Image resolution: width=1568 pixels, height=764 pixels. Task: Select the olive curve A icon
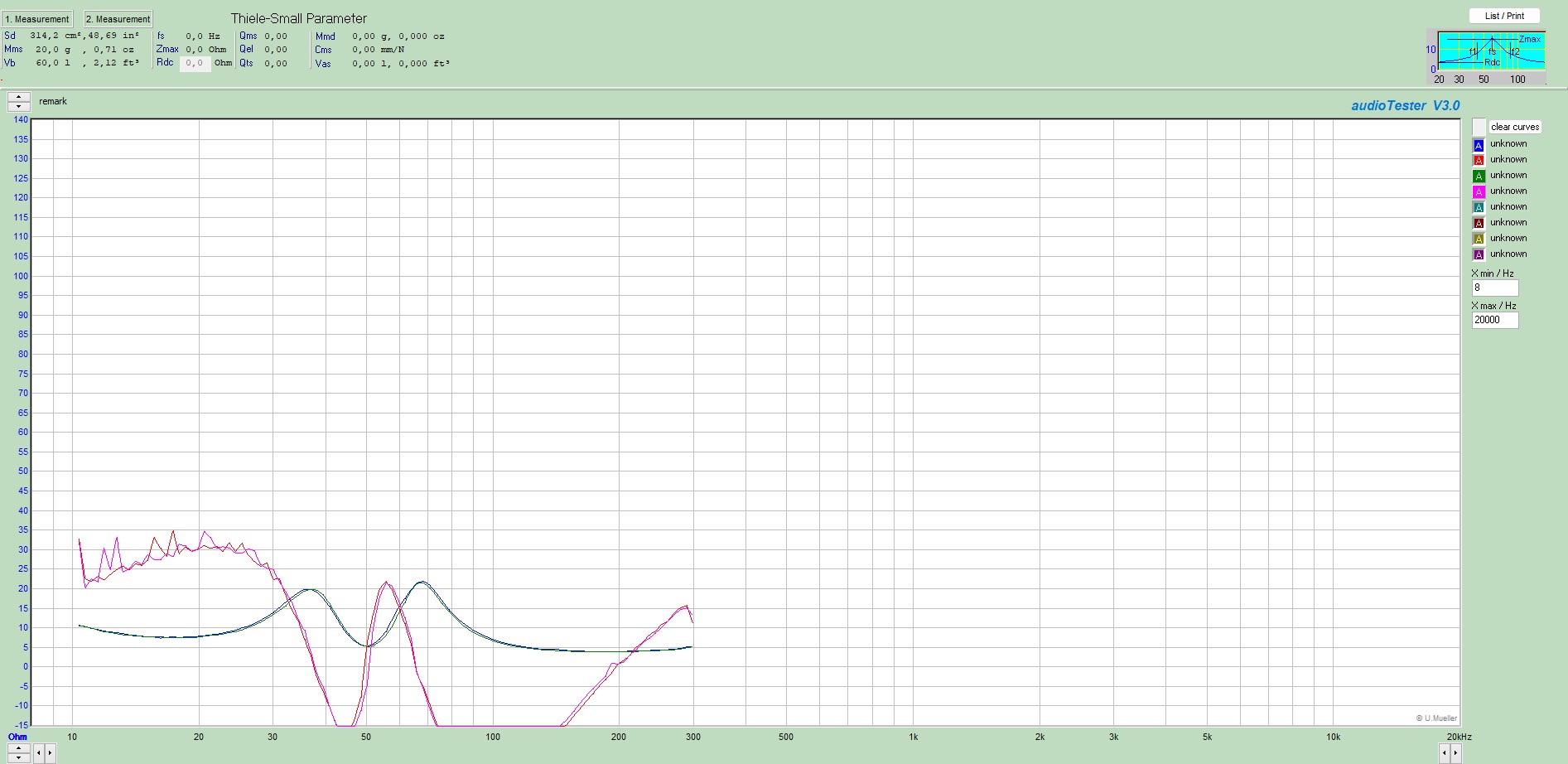[x=1479, y=239]
